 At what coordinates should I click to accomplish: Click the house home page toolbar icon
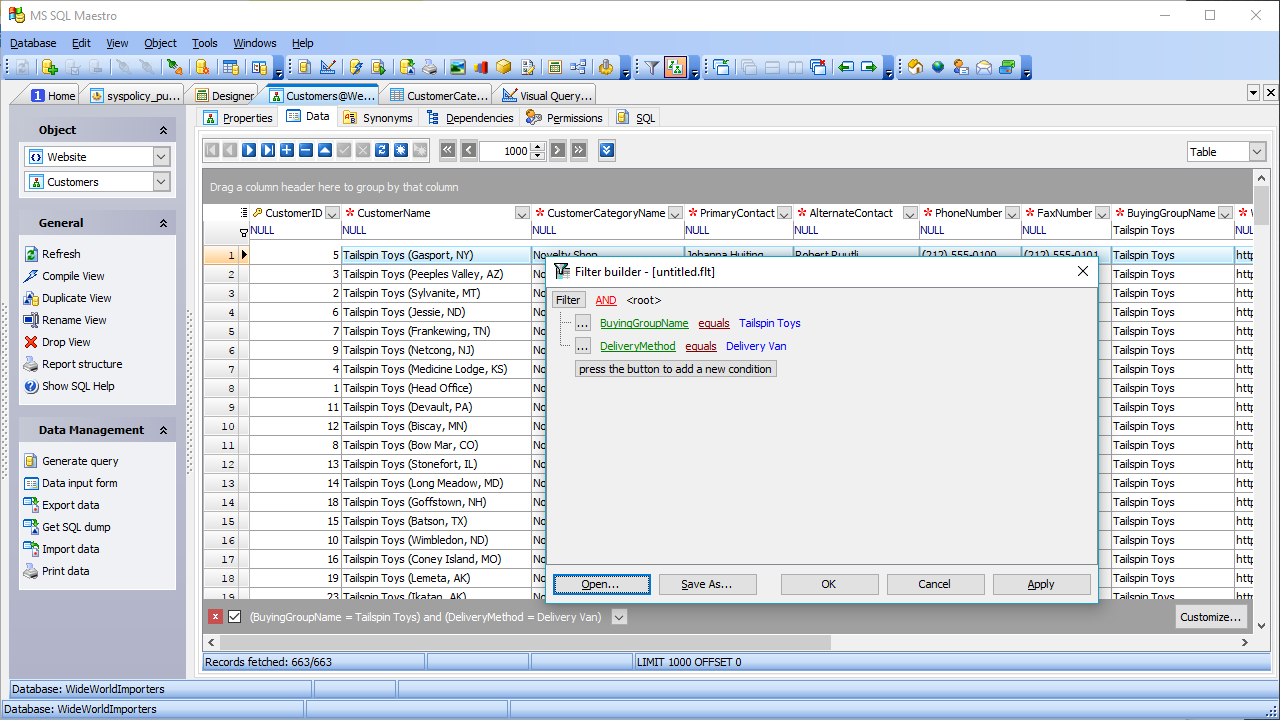(915, 67)
